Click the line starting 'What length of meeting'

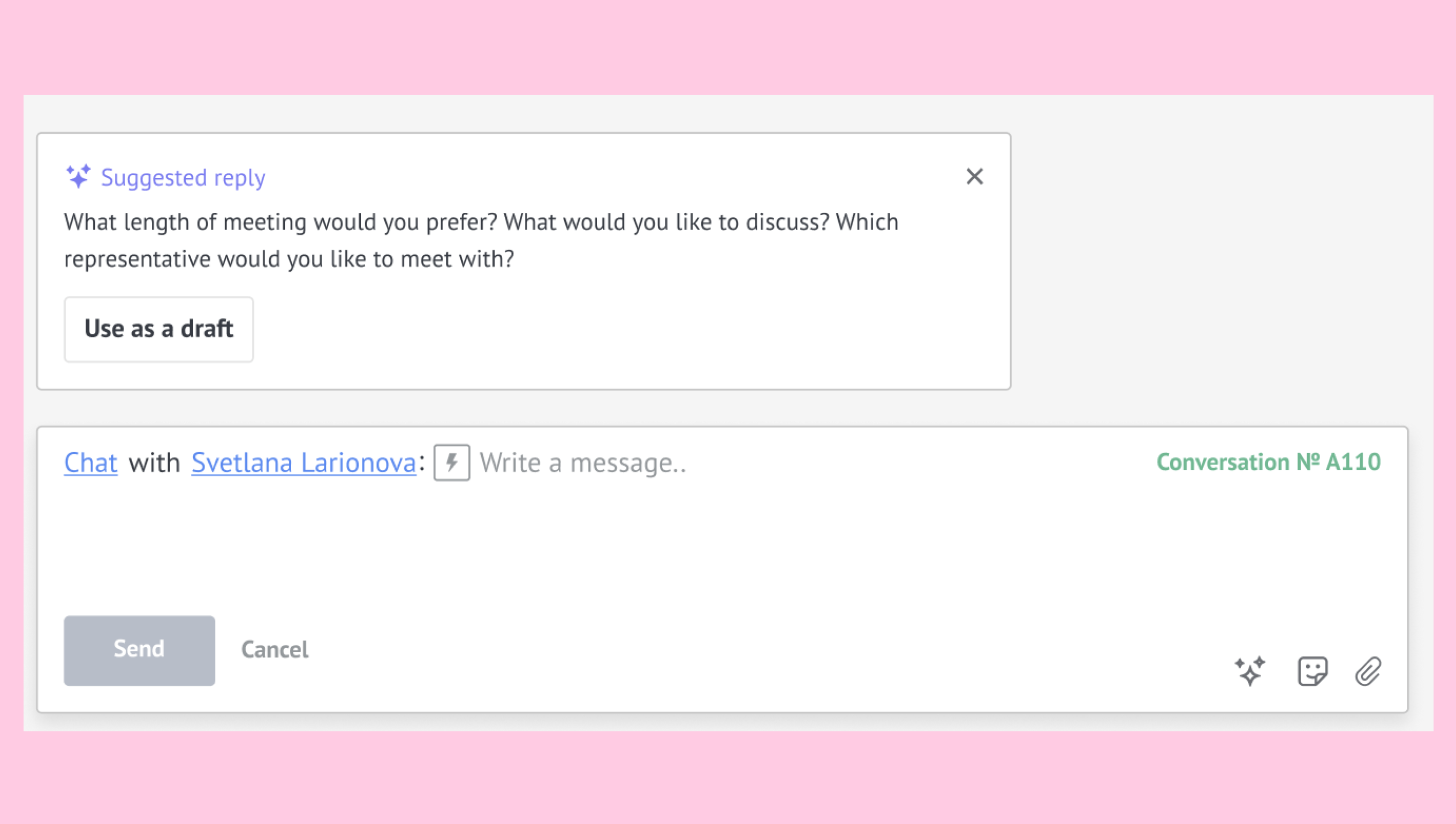click(481, 223)
